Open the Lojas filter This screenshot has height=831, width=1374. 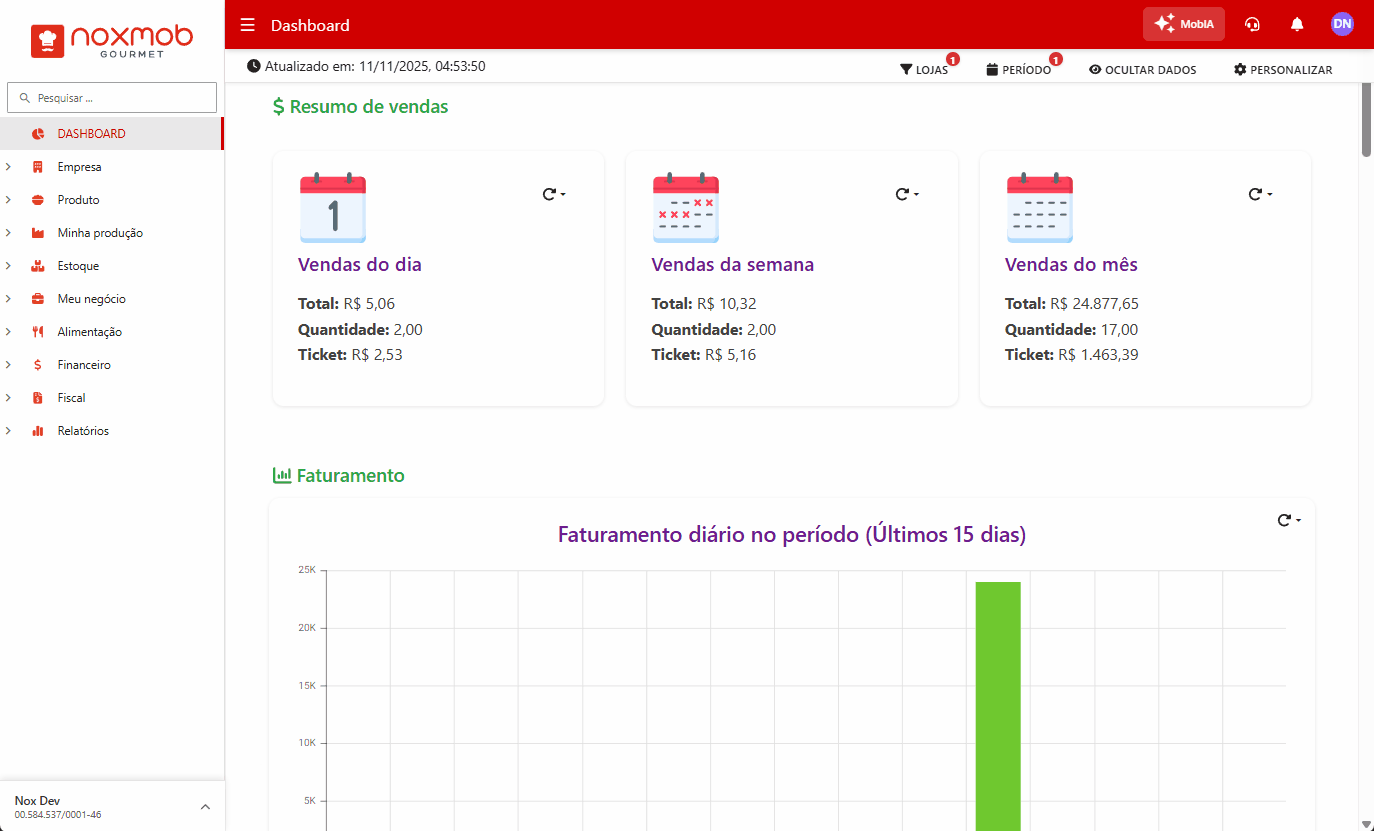click(924, 70)
